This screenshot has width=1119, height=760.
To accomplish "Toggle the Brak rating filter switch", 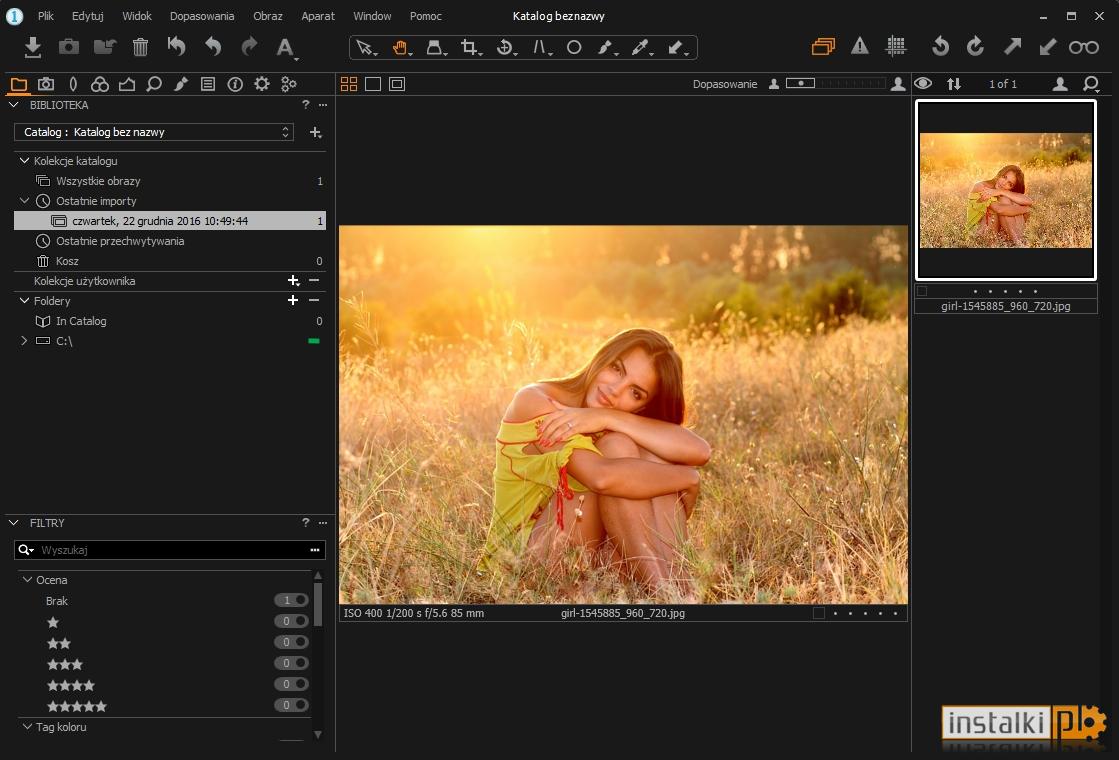I will pos(291,600).
